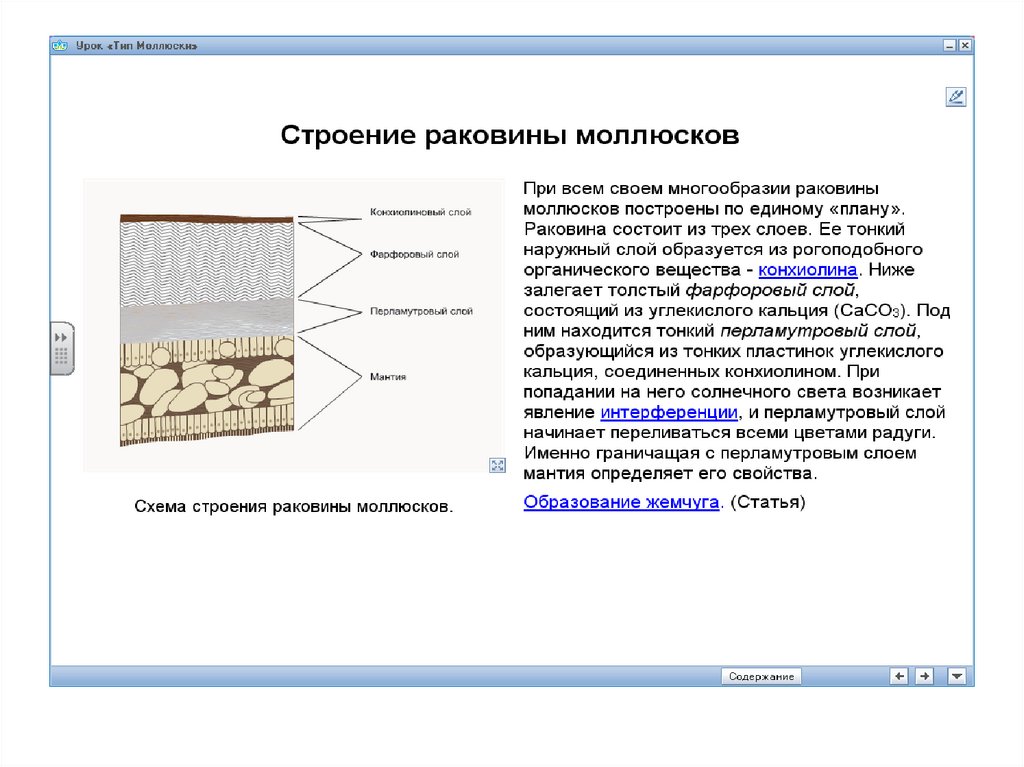Click the heading Строение раковины моллюсков
Viewport: 1024px width, 767px height.
pos(509,135)
